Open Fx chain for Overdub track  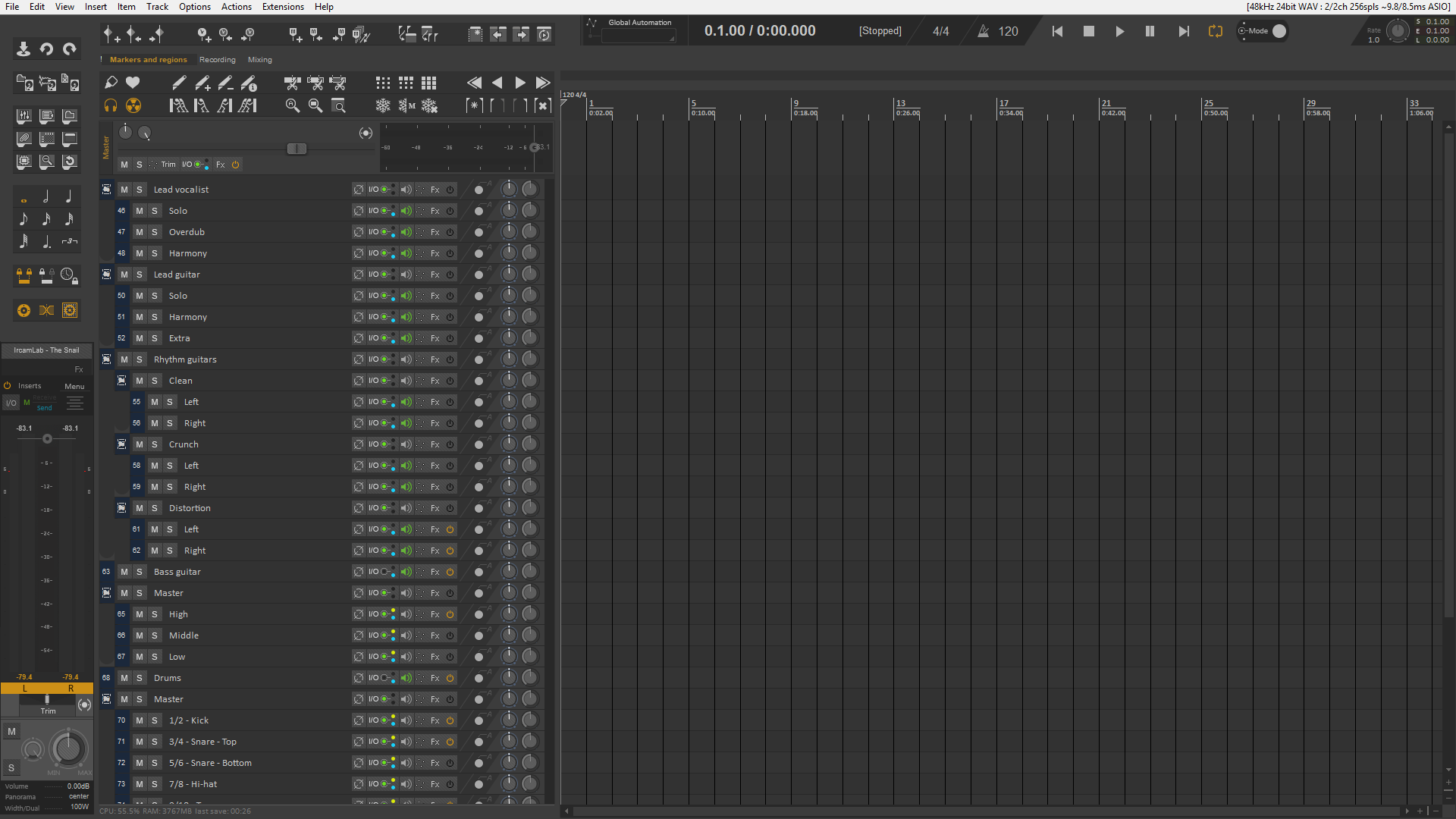pos(435,232)
